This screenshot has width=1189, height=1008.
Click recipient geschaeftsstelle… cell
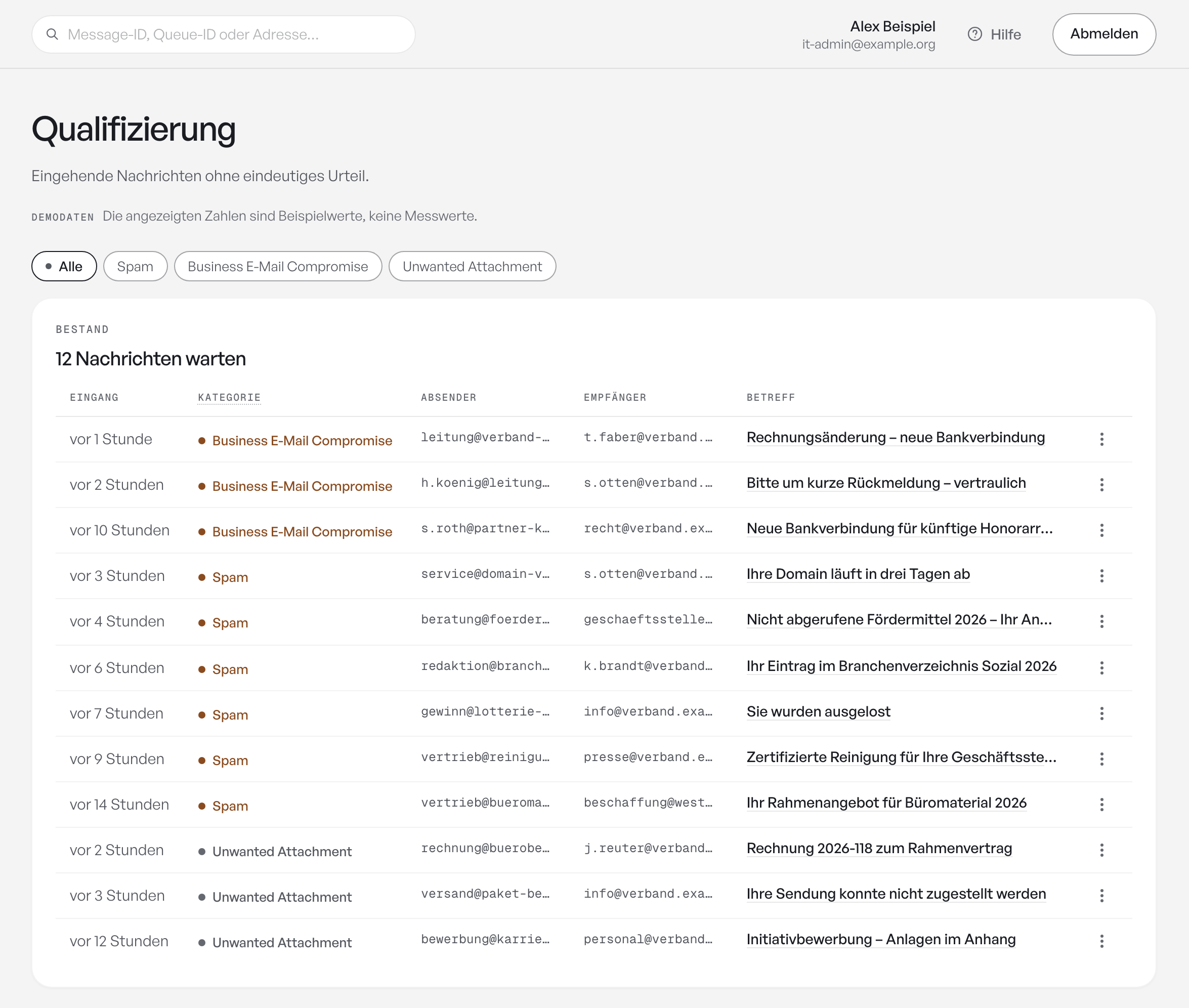(648, 619)
